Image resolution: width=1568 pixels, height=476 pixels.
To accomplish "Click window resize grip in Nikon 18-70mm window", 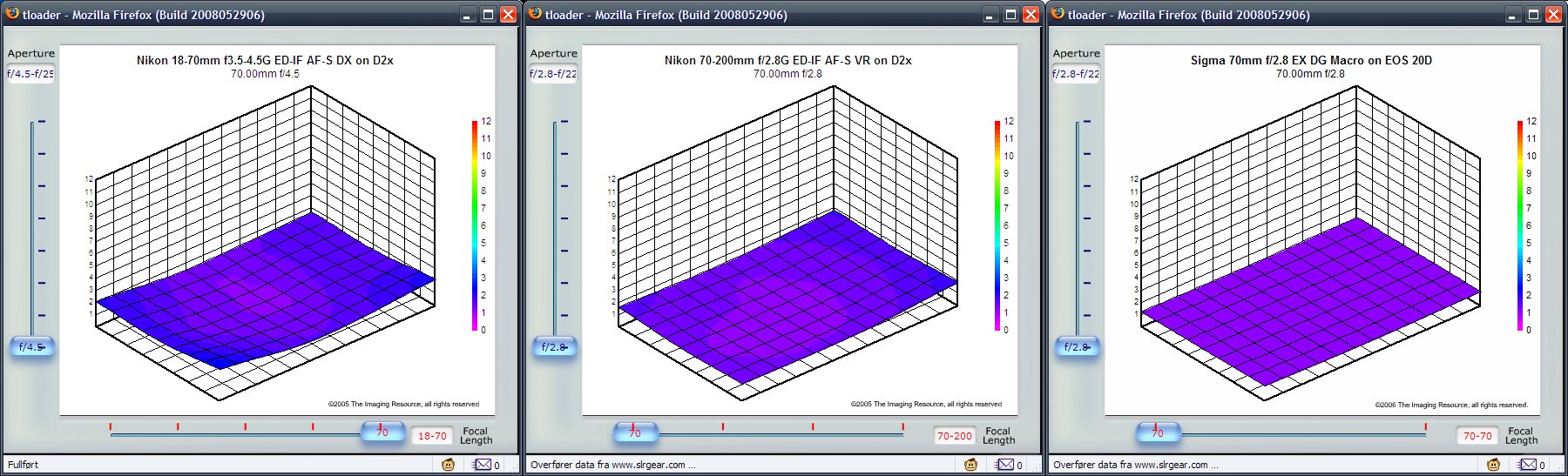I will (x=513, y=466).
